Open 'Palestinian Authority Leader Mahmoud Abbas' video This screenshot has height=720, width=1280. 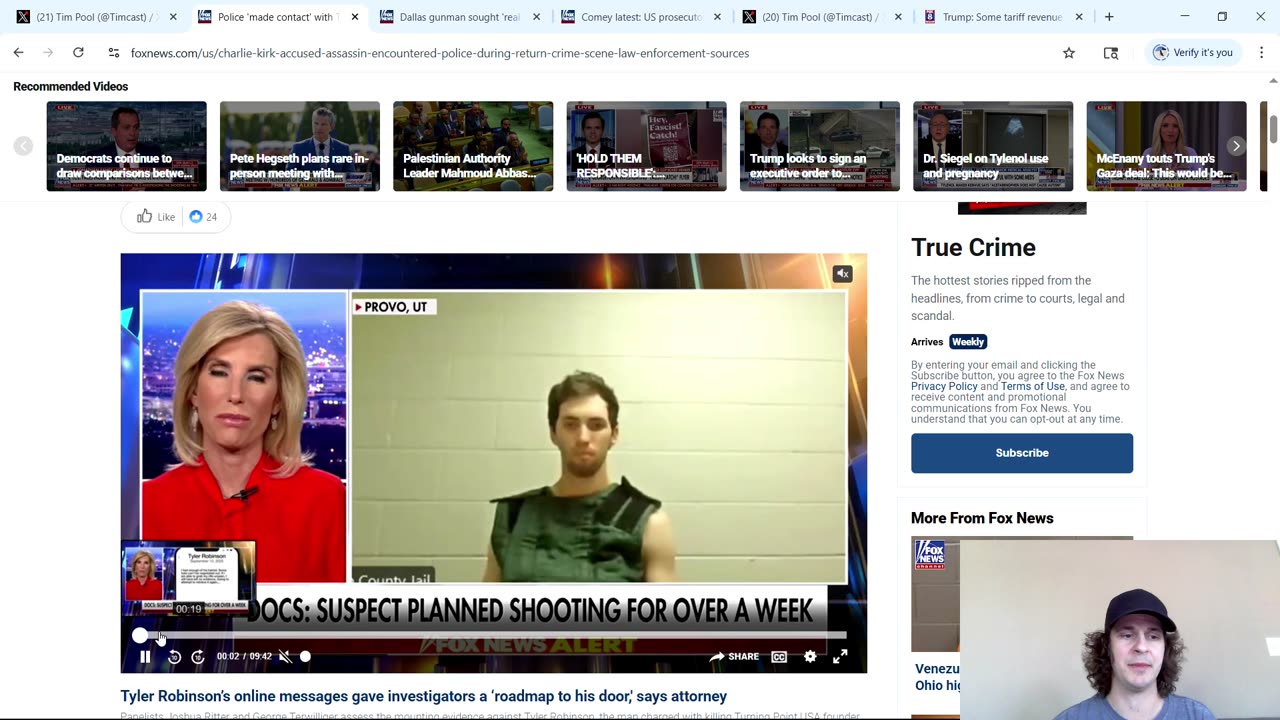(x=473, y=146)
